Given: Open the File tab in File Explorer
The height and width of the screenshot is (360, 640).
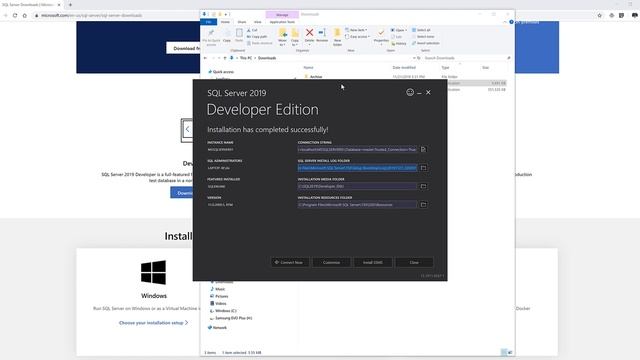Looking at the screenshot, I should click(209, 22).
